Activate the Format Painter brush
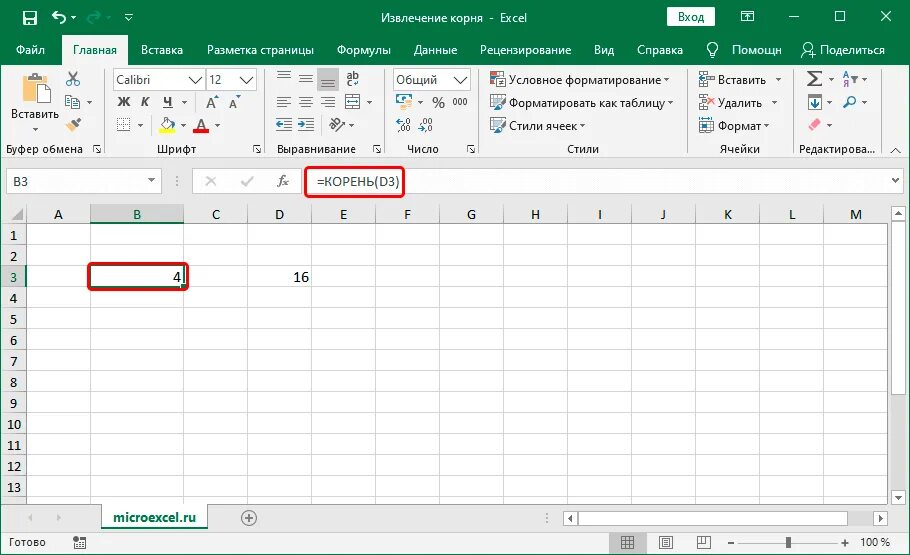 tap(73, 124)
